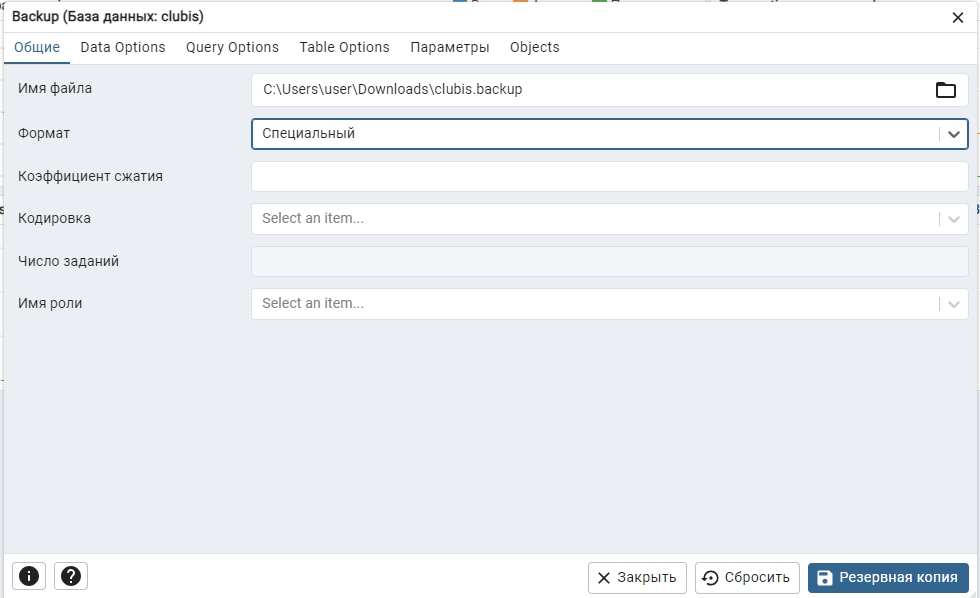Screen dimensions: 980x598
Task: Click the Сбросить reset button
Action: click(747, 577)
